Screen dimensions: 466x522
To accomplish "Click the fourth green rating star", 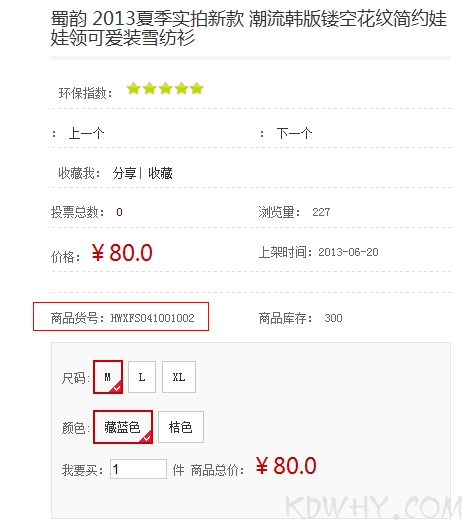I will [181, 88].
